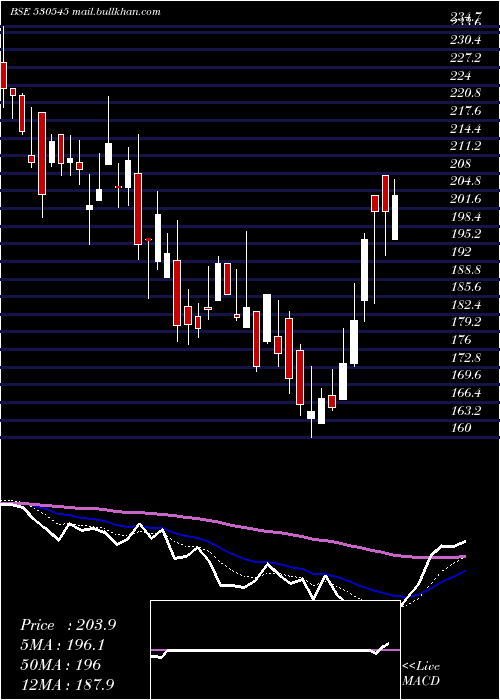This screenshot has height=700, width=500.
Task: Click the lowest candlestick near 160
Action: (311, 415)
